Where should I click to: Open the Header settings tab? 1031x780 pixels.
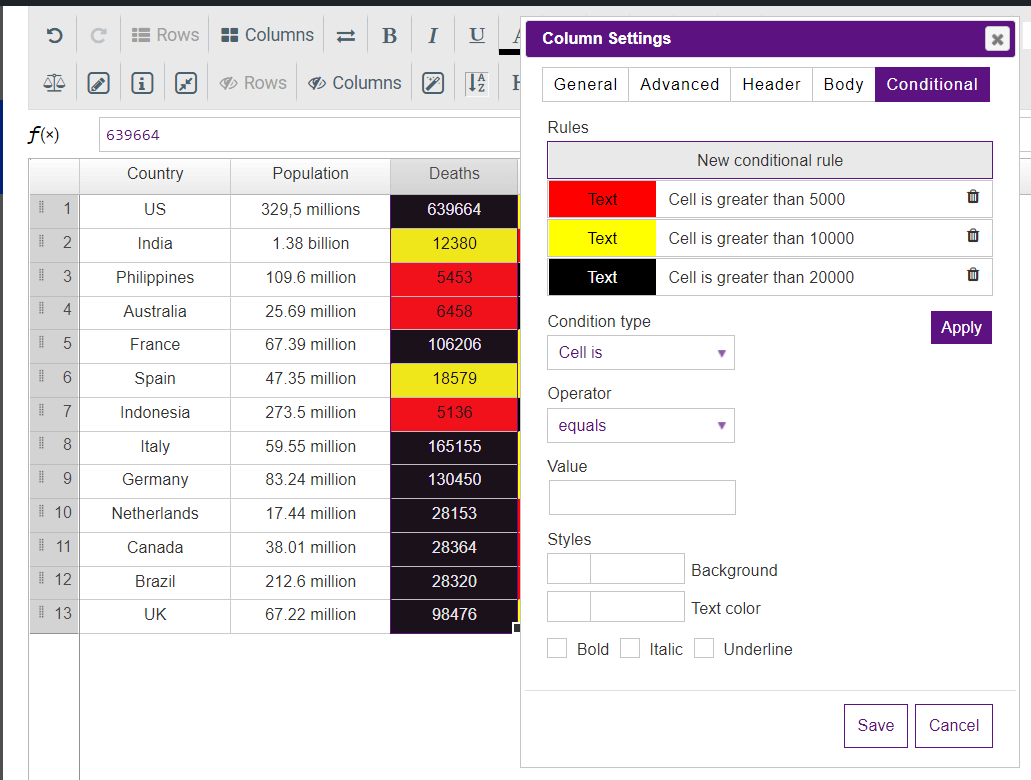pyautogui.click(x=771, y=84)
